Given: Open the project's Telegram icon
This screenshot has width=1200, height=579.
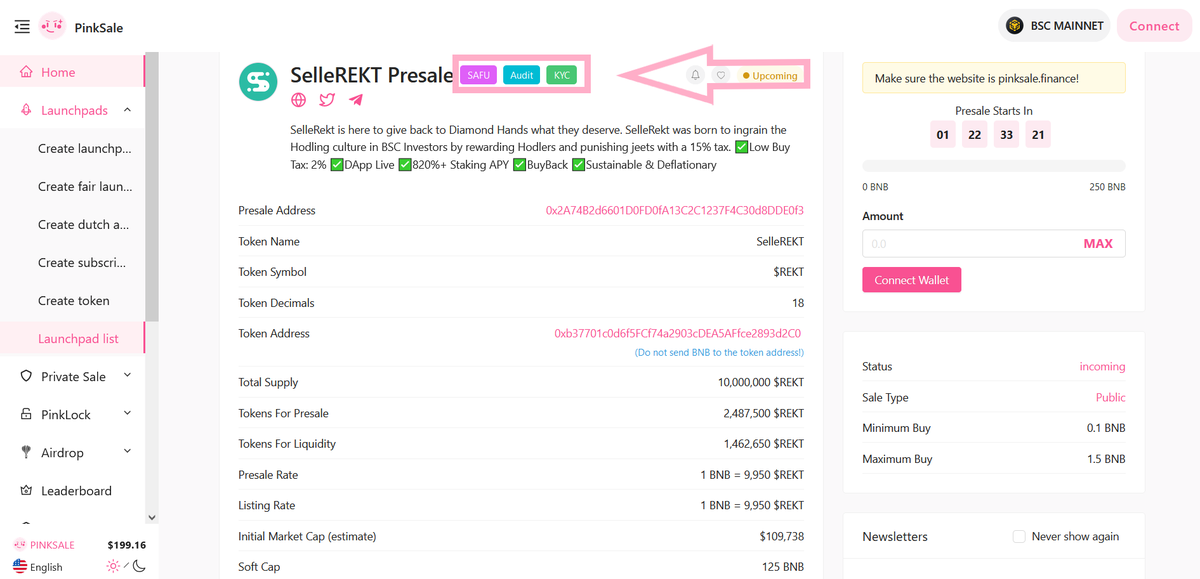Looking at the screenshot, I should pyautogui.click(x=355, y=99).
